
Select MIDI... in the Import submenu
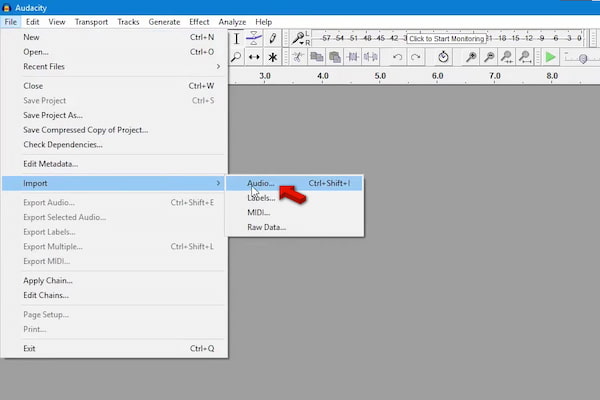294,212
